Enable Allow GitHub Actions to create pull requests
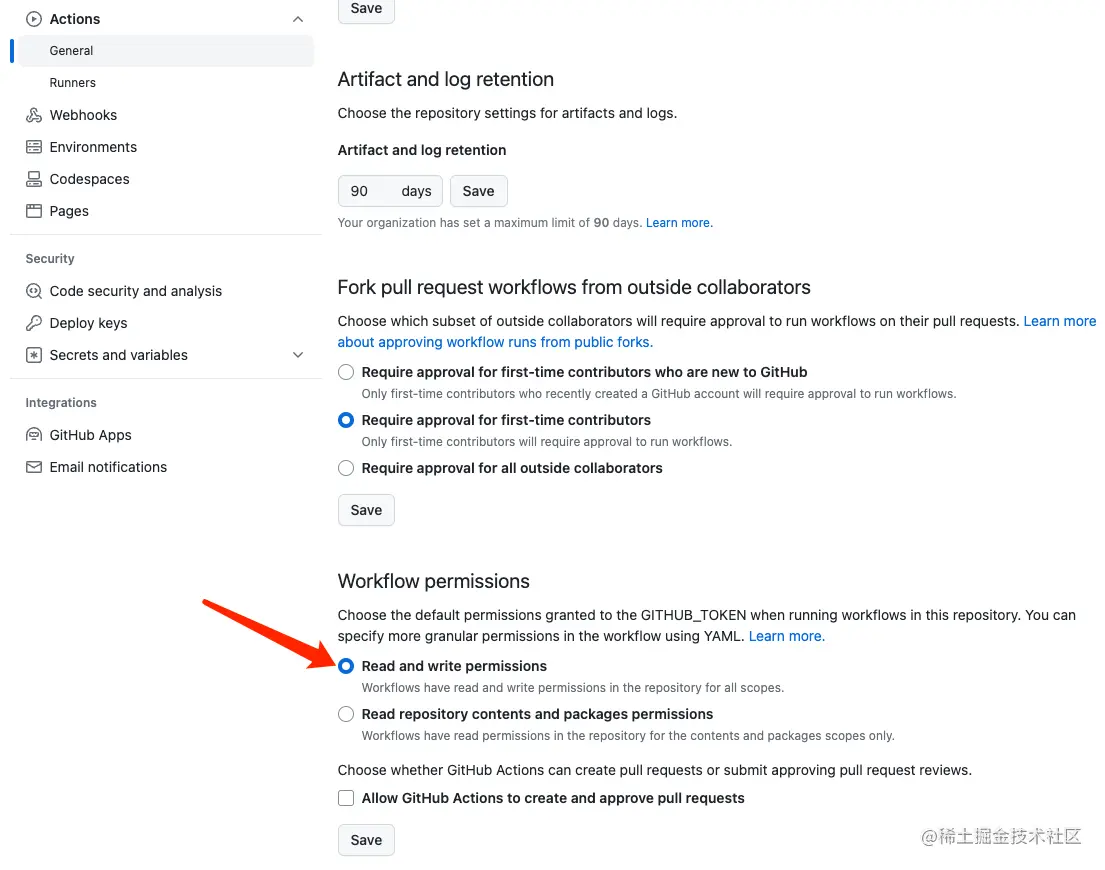Screen dimensions: 1105x870 click(x=346, y=798)
